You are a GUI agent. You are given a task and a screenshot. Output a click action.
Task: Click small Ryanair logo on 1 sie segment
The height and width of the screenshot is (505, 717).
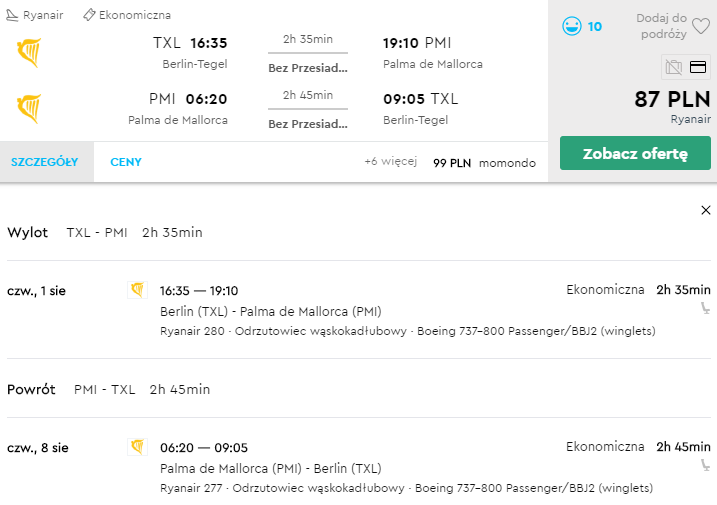point(137,290)
